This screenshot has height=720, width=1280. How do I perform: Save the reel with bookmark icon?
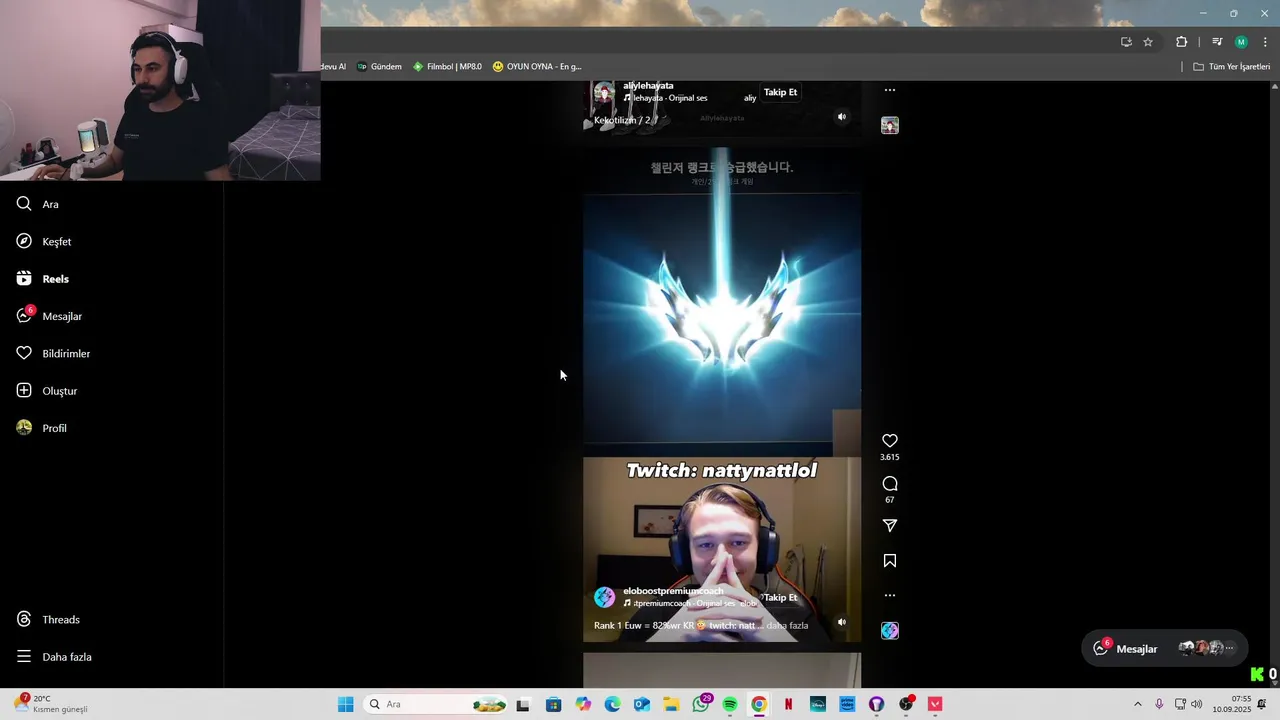coord(890,561)
